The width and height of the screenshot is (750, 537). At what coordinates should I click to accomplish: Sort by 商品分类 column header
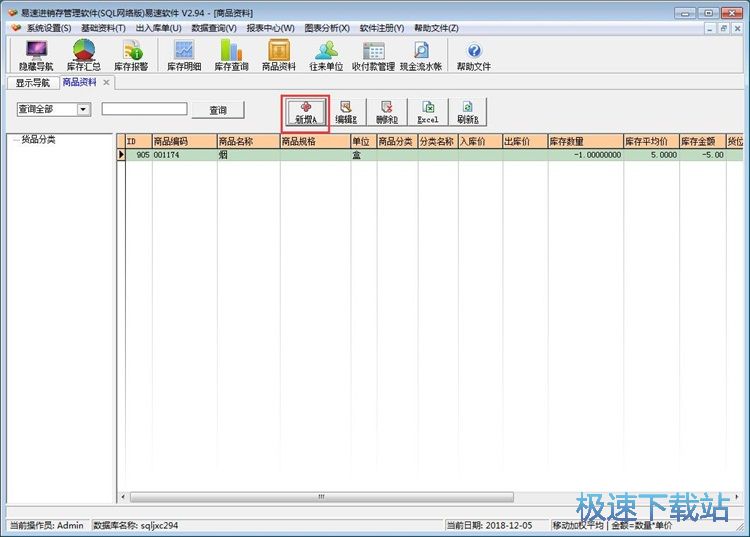(x=397, y=142)
